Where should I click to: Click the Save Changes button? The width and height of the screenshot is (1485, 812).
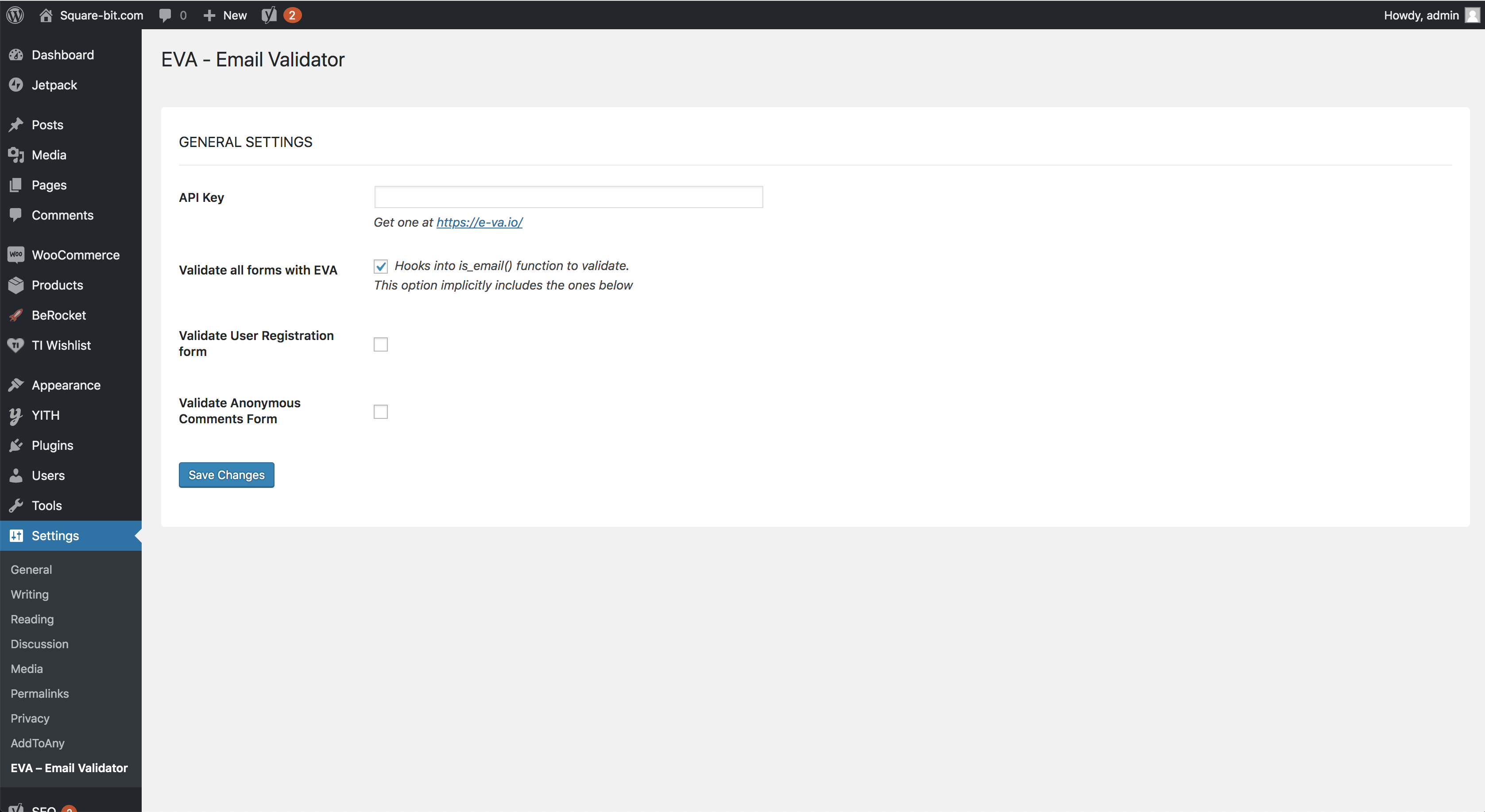[227, 475]
